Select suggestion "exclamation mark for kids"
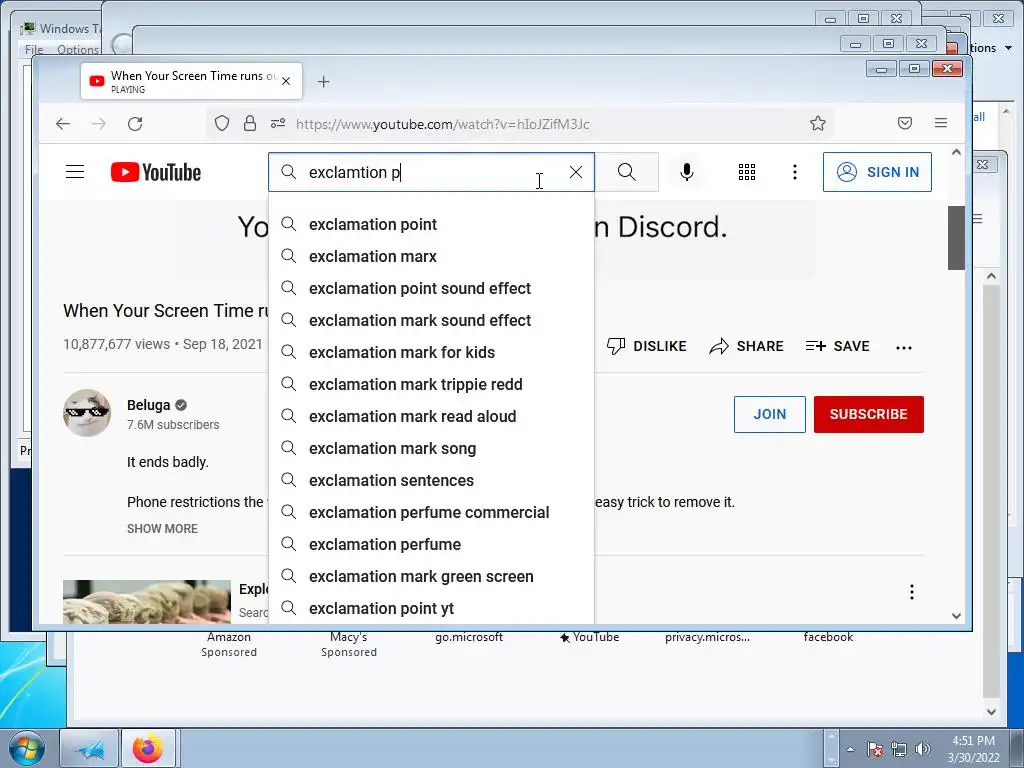1024x768 pixels. coord(431,352)
